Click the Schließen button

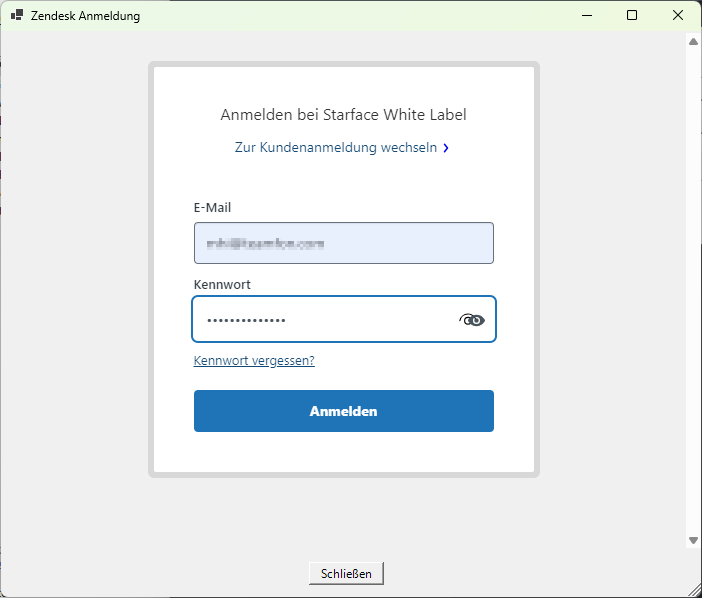coord(346,573)
